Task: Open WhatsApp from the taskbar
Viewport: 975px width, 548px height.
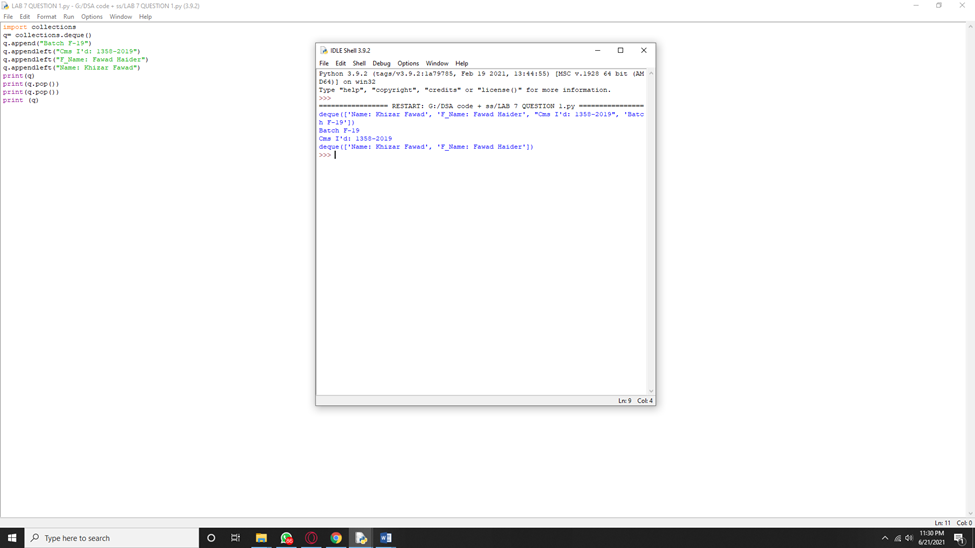Action: click(286, 538)
